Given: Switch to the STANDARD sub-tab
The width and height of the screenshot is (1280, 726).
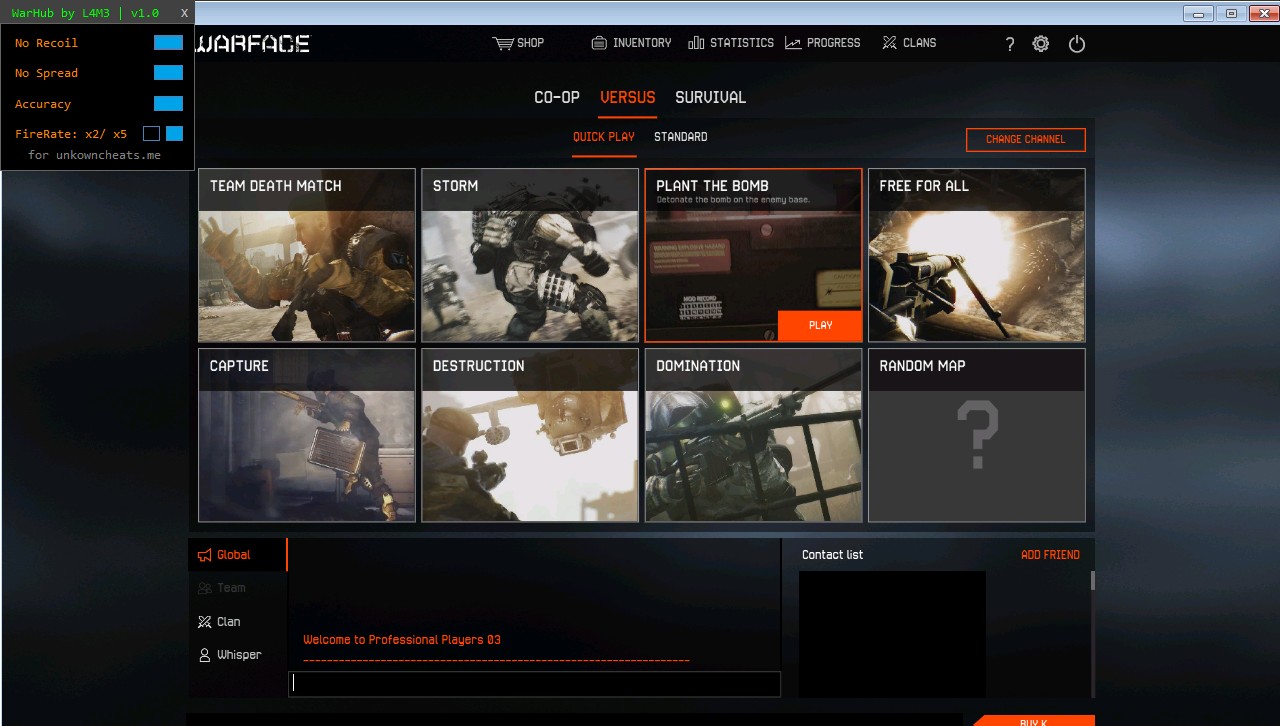Looking at the screenshot, I should click(x=681, y=137).
